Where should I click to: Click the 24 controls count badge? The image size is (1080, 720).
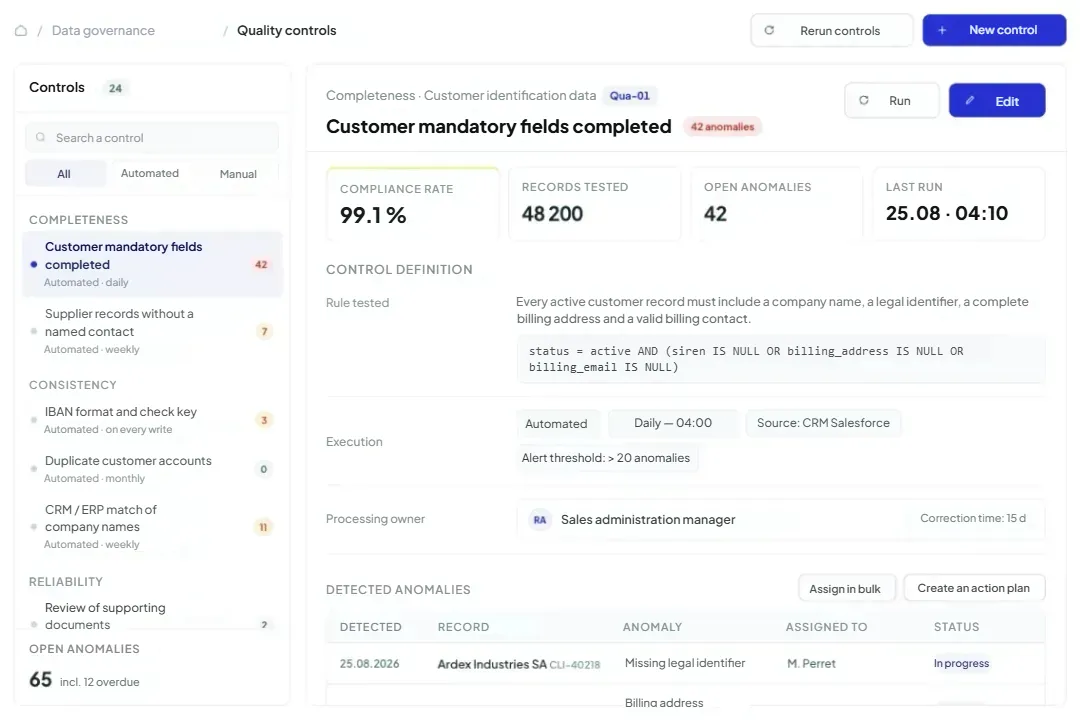pos(115,88)
